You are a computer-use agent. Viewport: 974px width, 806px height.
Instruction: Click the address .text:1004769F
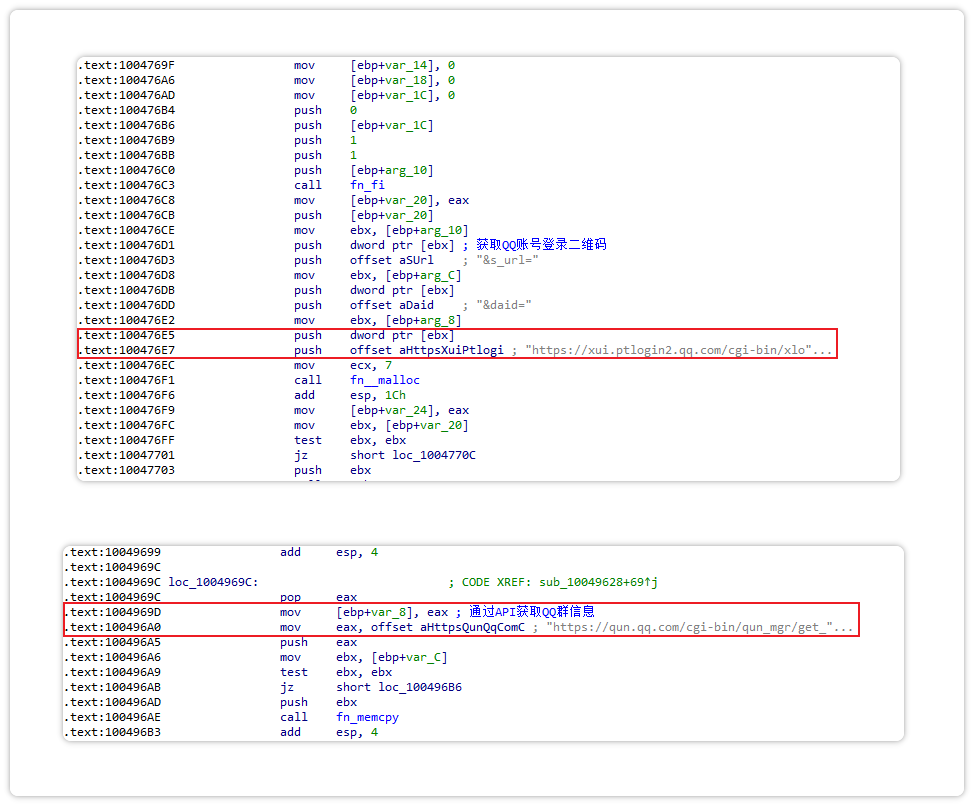pos(125,65)
